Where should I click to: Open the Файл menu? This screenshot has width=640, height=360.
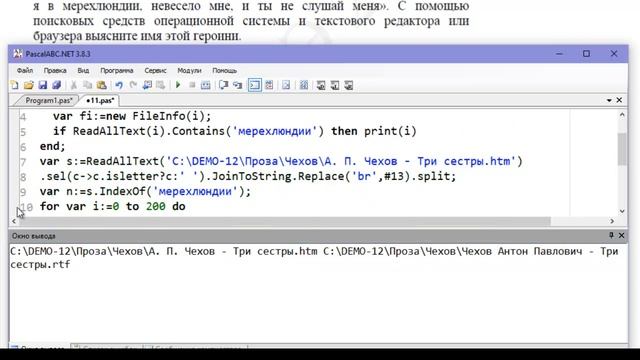[x=25, y=70]
